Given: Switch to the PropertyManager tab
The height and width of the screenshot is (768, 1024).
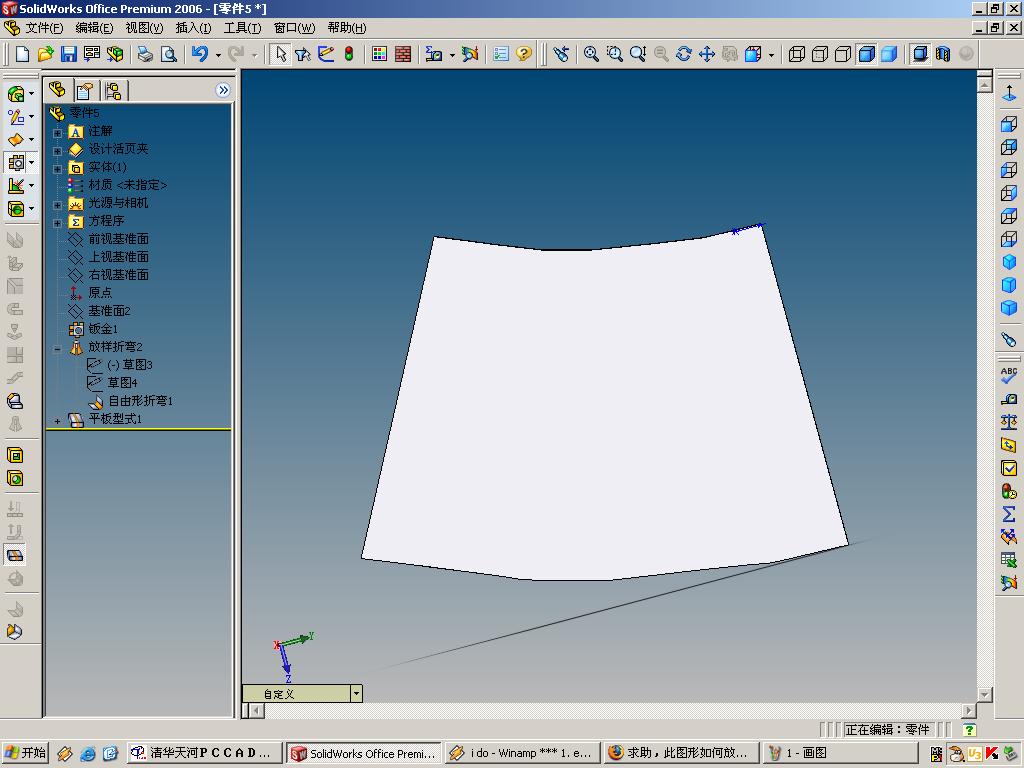Looking at the screenshot, I should pyautogui.click(x=85, y=90).
